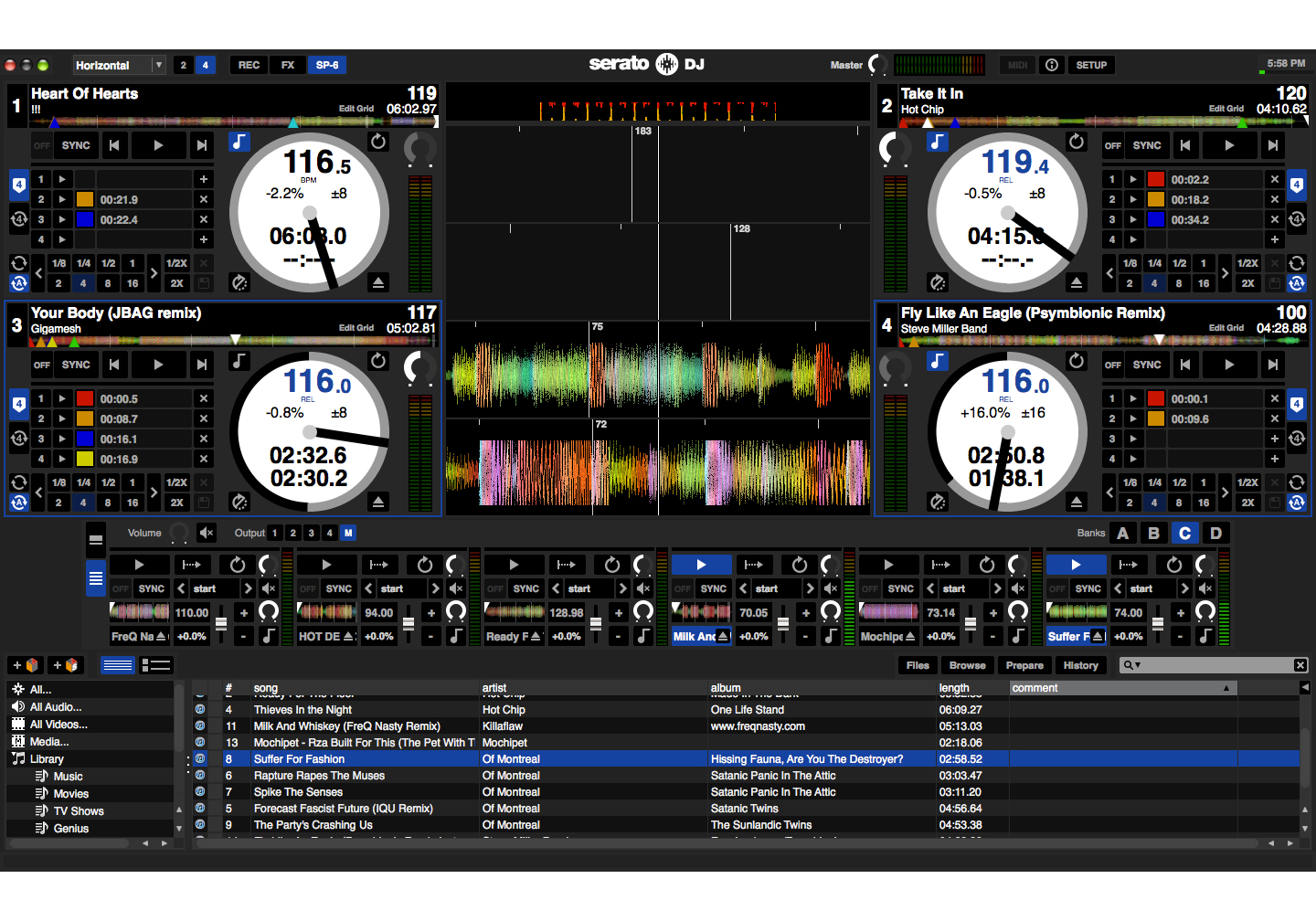Viewport: 1316px width, 921px height.
Task: Clear the library search box
Action: coord(1300,665)
